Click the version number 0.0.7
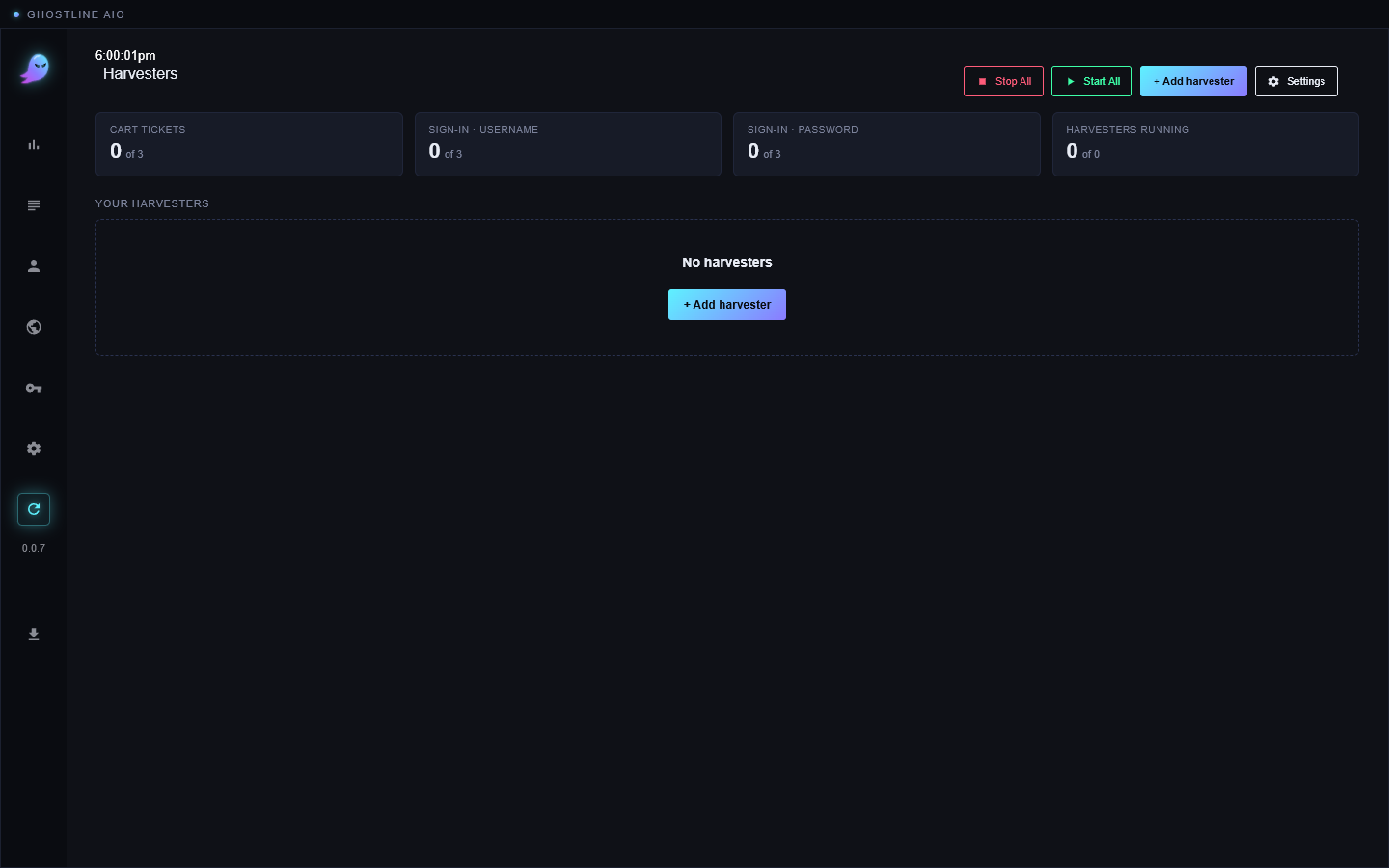 (x=34, y=548)
